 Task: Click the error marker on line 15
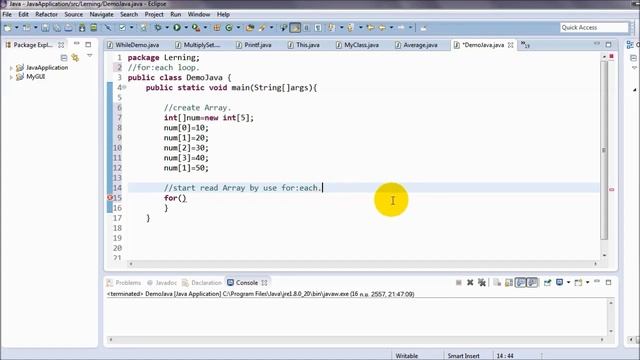click(110, 198)
